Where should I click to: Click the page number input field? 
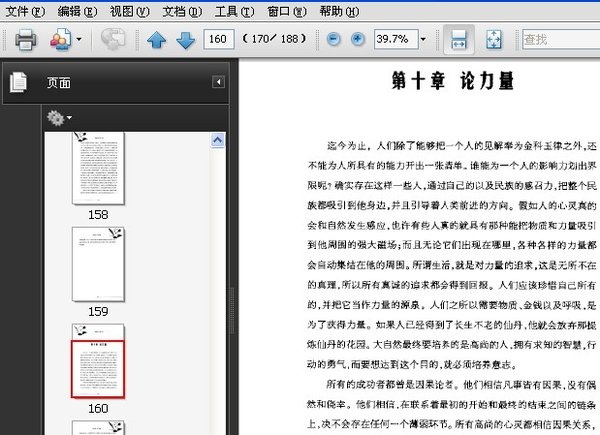218,40
